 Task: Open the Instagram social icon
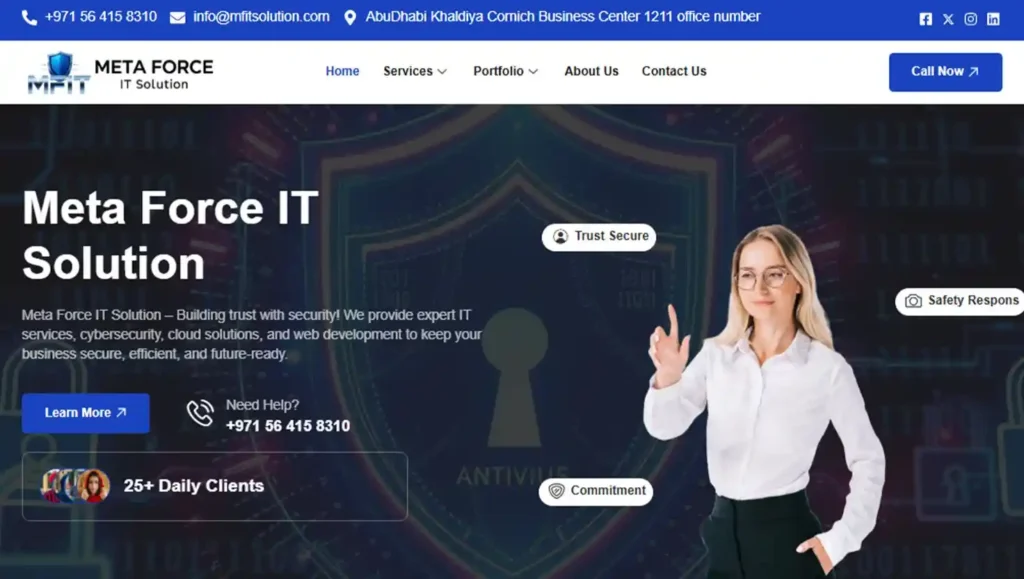tap(970, 19)
